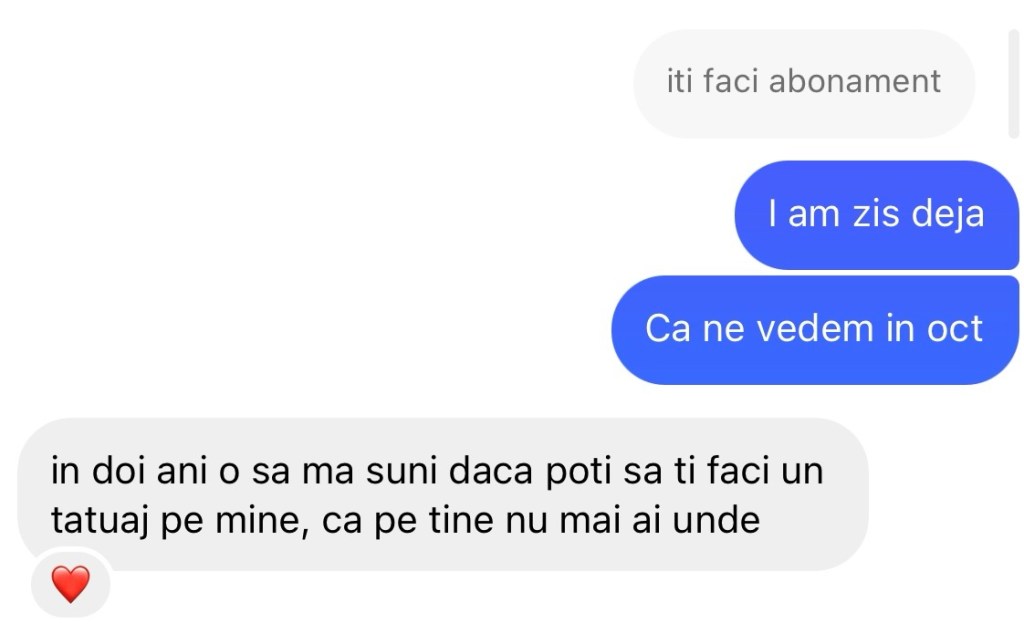1024x644 pixels.
Task: Click the scrollbar at the right edge
Action: click(1013, 83)
